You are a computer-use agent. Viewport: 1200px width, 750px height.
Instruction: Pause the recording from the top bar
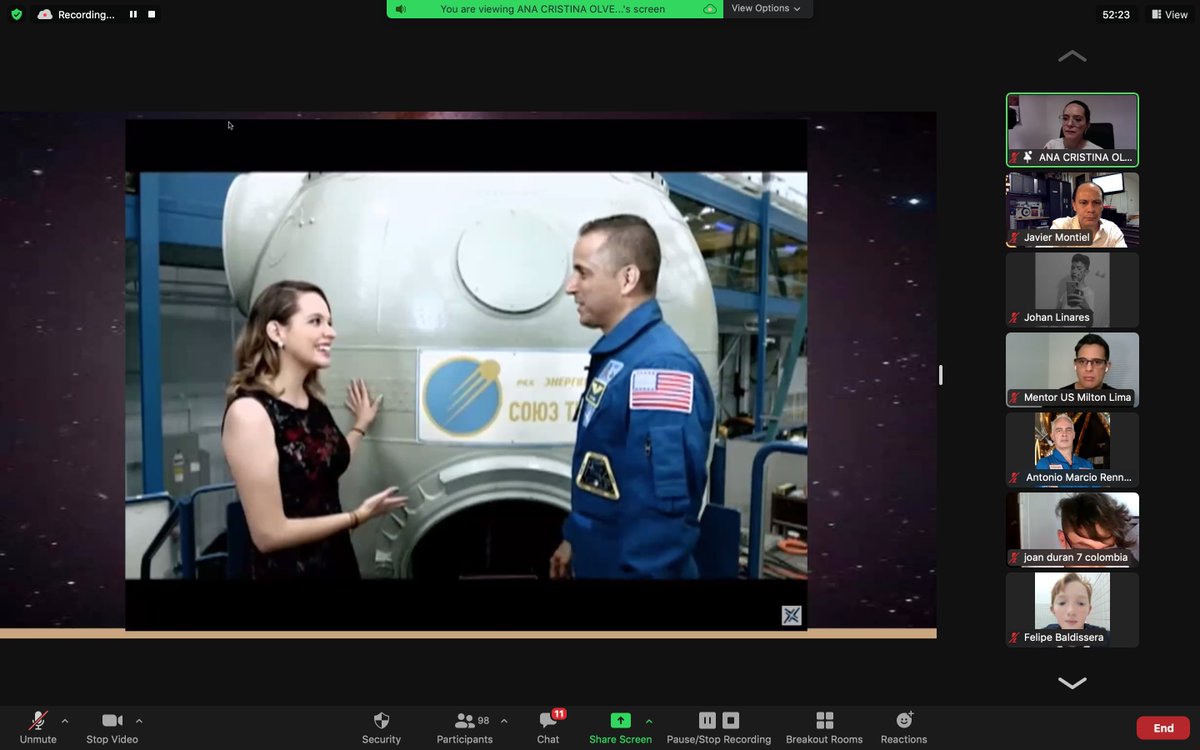133,14
